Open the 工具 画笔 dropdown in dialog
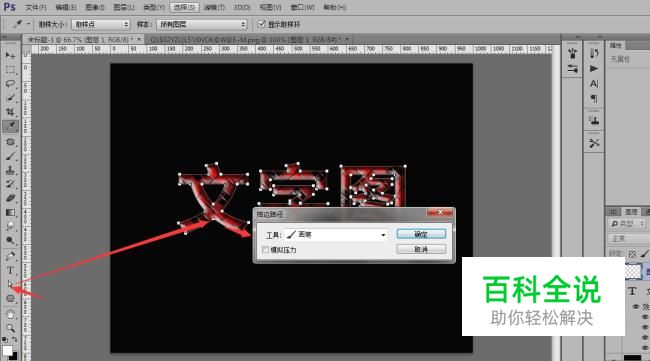Screen dimensions: 650x361 pos(336,235)
